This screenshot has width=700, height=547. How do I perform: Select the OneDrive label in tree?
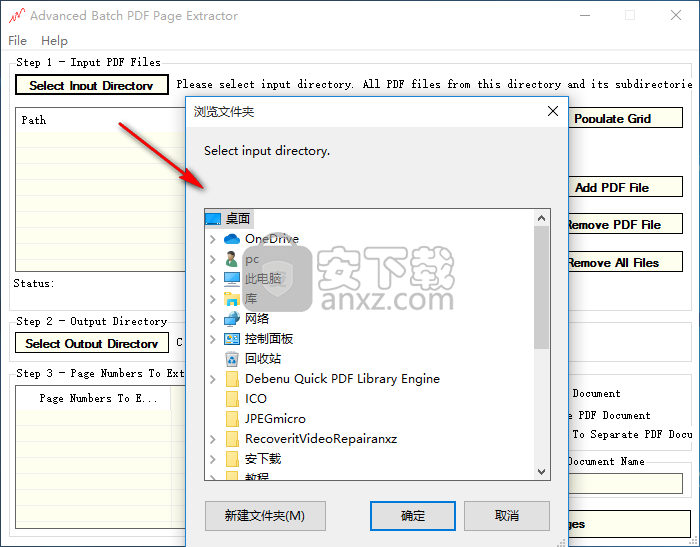[272, 239]
